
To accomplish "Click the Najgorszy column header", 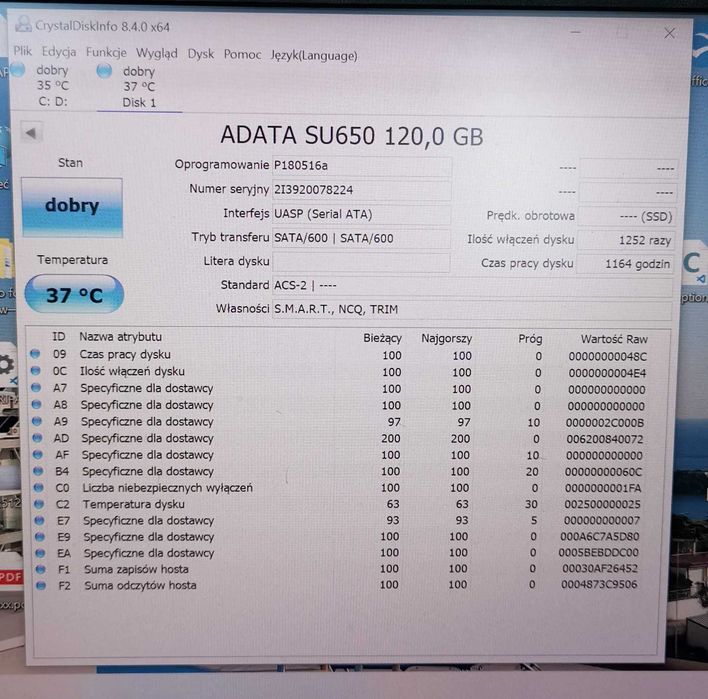I will coord(447,339).
